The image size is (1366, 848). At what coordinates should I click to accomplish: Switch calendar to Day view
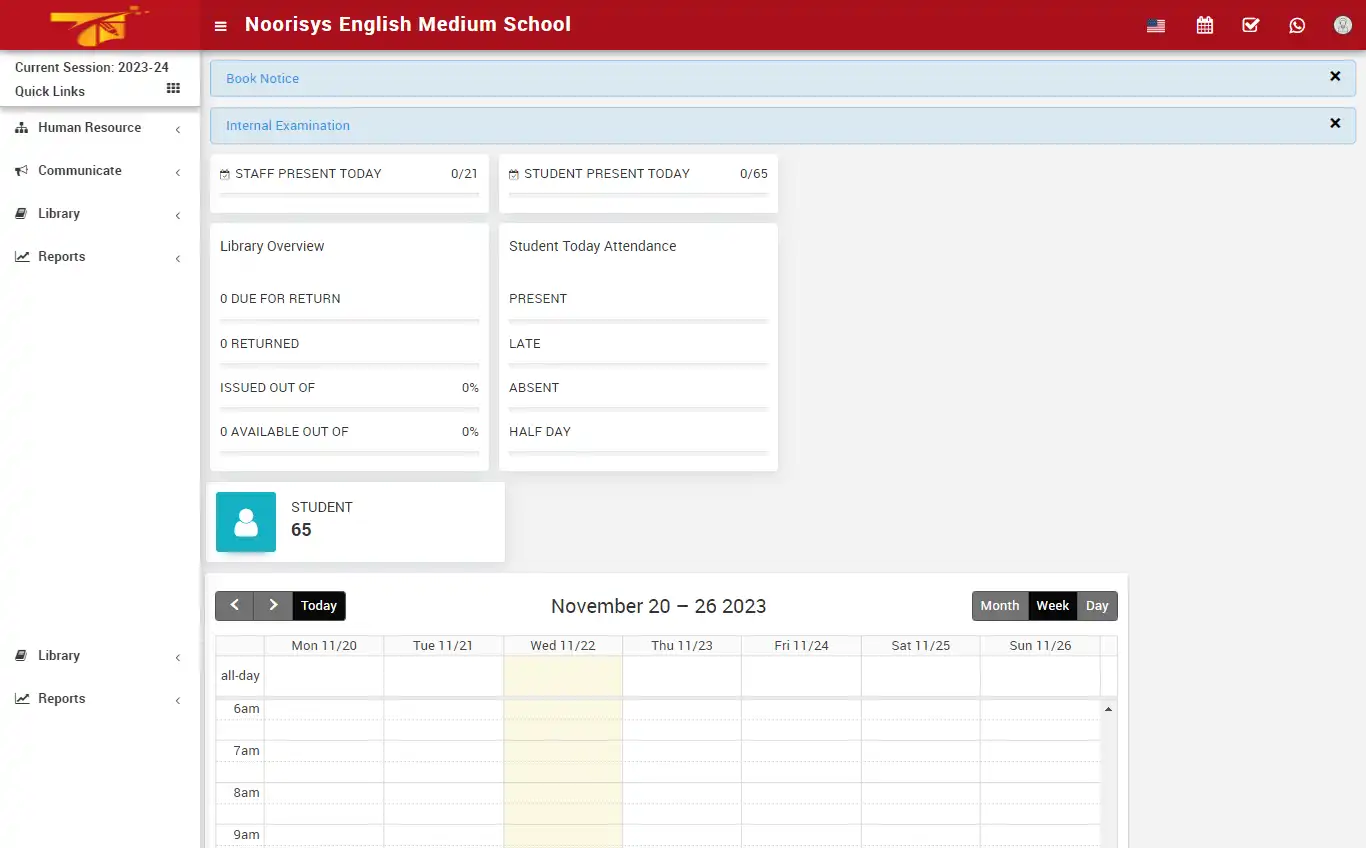coord(1096,605)
